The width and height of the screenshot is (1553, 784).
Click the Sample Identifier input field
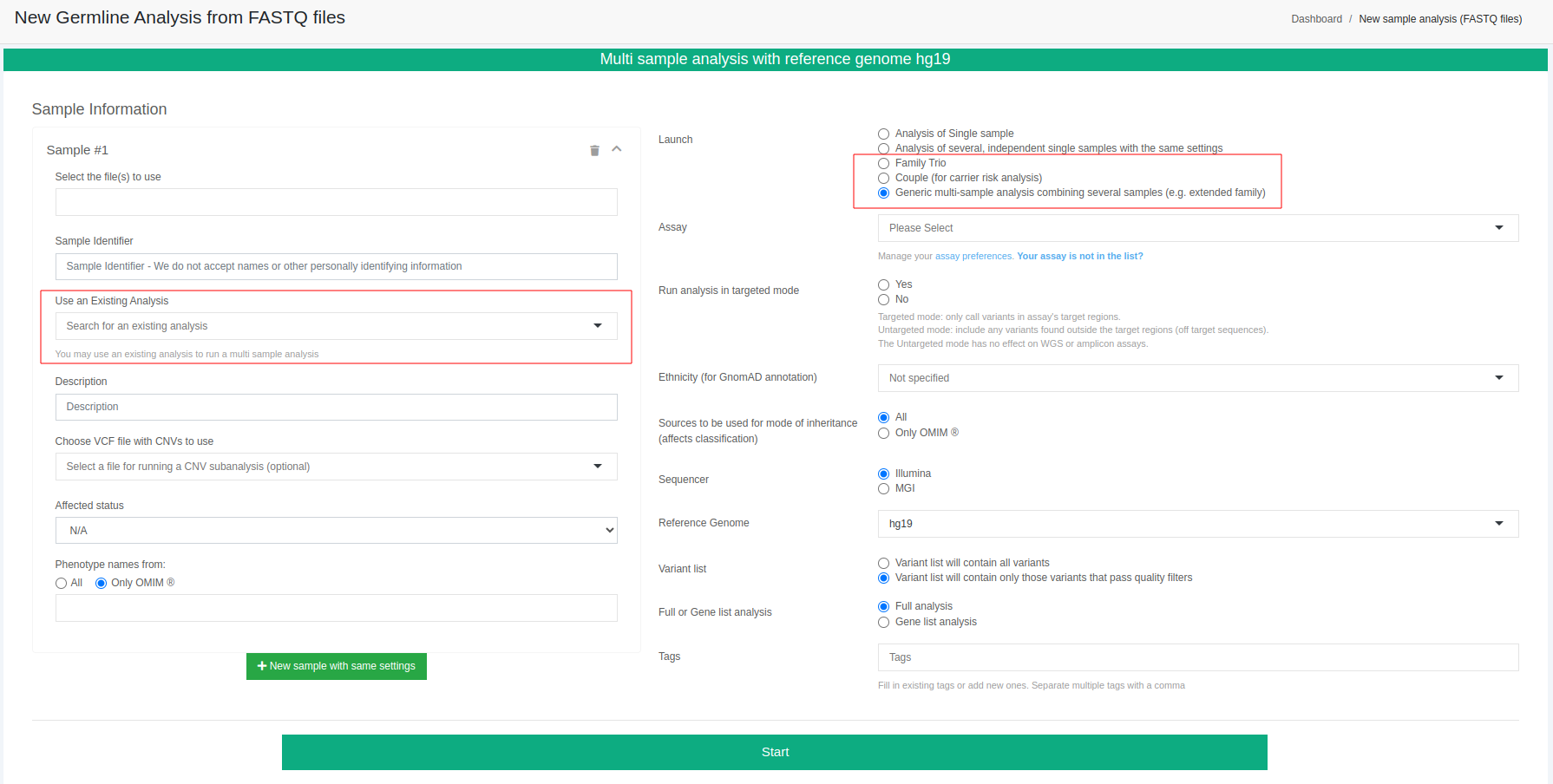coord(337,266)
